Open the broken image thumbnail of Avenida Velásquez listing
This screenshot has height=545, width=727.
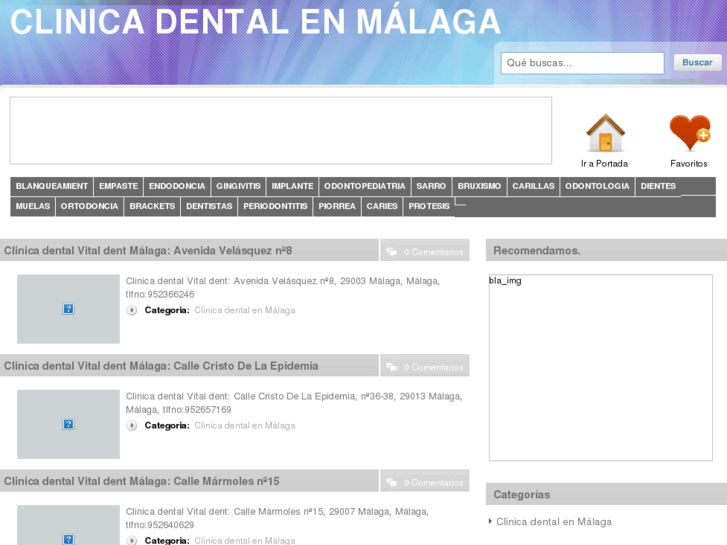coord(68,309)
